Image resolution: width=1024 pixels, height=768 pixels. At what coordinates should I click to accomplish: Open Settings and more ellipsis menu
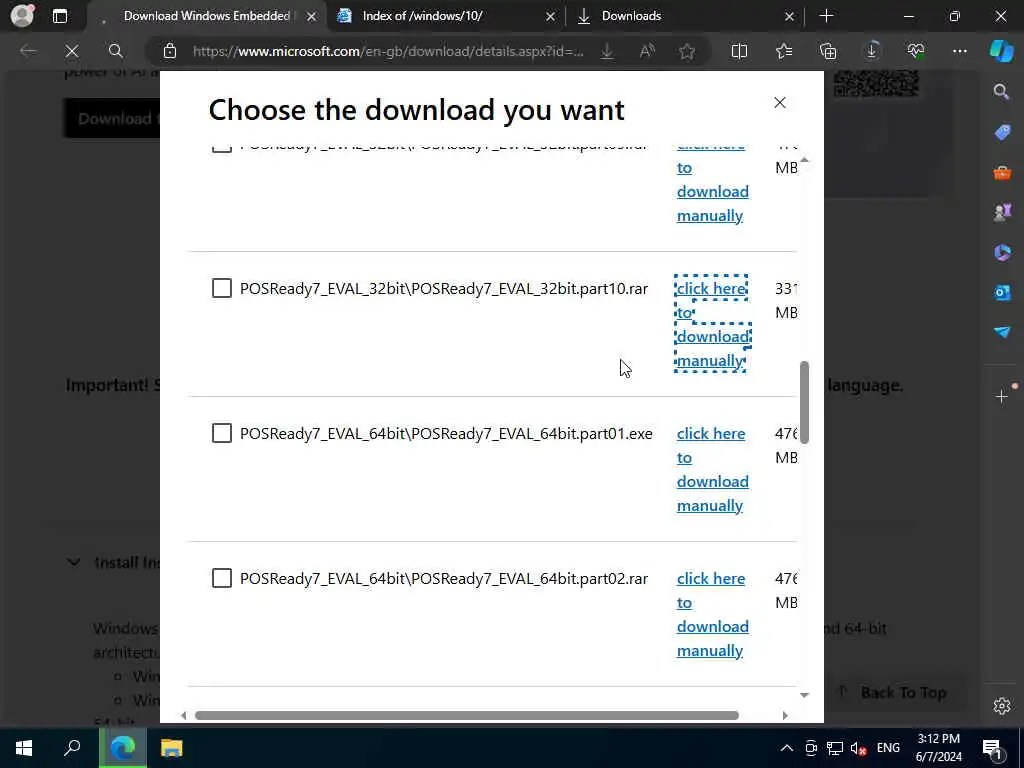pos(959,51)
